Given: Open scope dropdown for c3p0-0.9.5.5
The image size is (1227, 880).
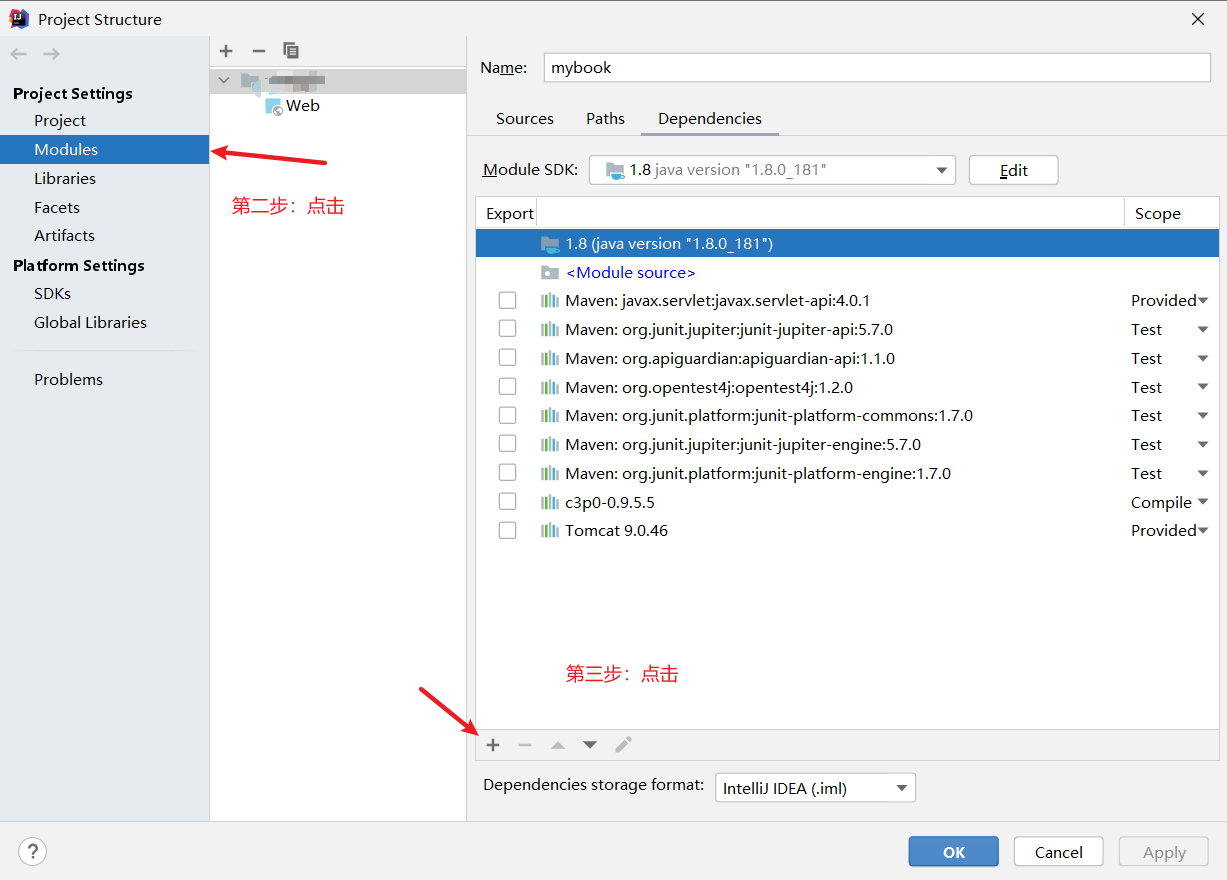Looking at the screenshot, I should pyautogui.click(x=1202, y=502).
